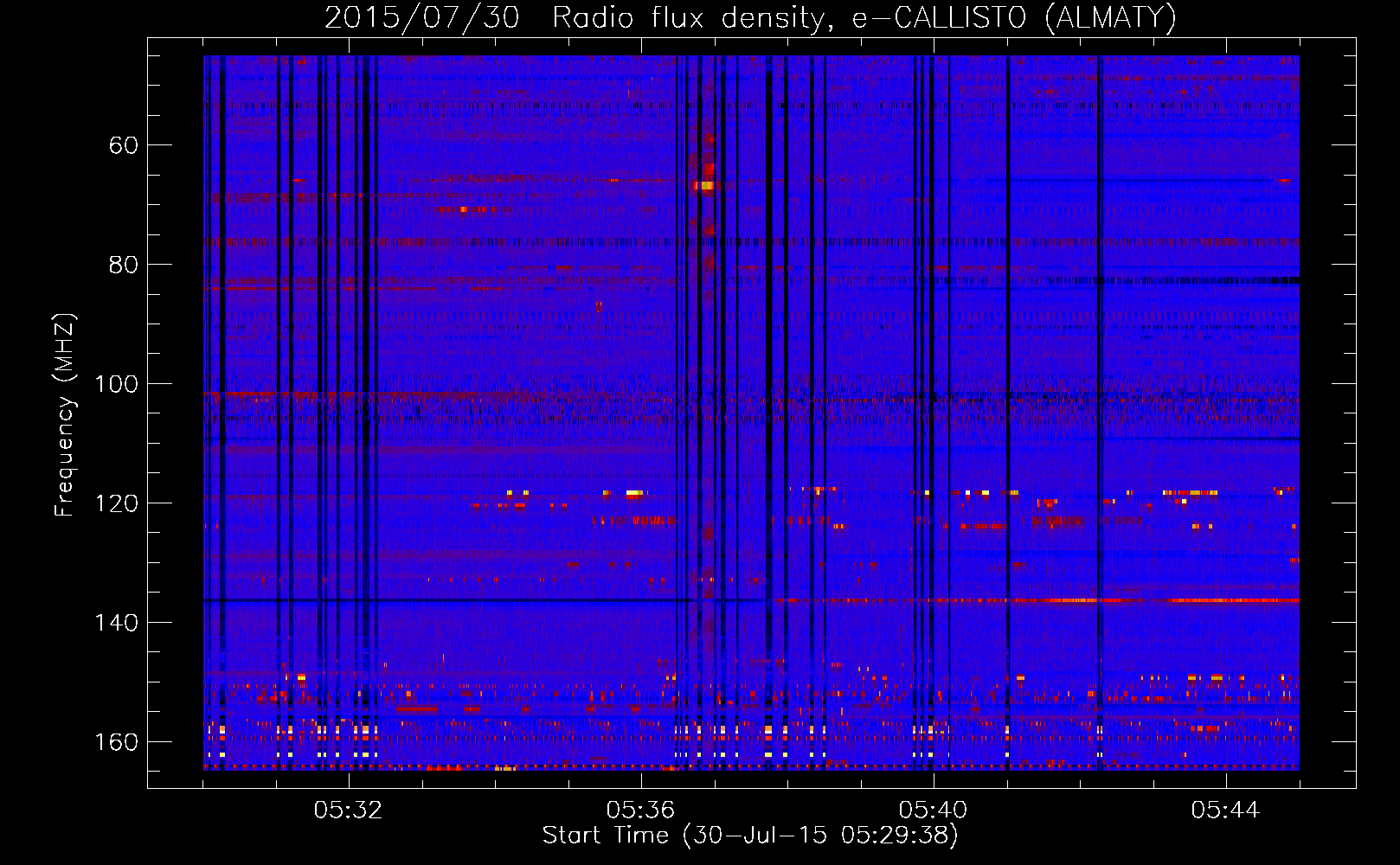Select the Frequency (MHZ) axis label
The width and height of the screenshot is (1400, 865).
tap(65, 414)
